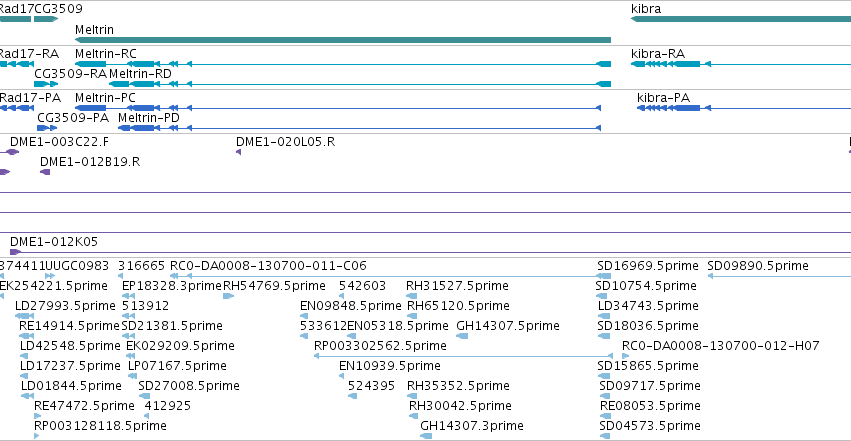The image size is (851, 441).
Task: Click the Meltrin gene bar
Action: [x=343, y=40]
